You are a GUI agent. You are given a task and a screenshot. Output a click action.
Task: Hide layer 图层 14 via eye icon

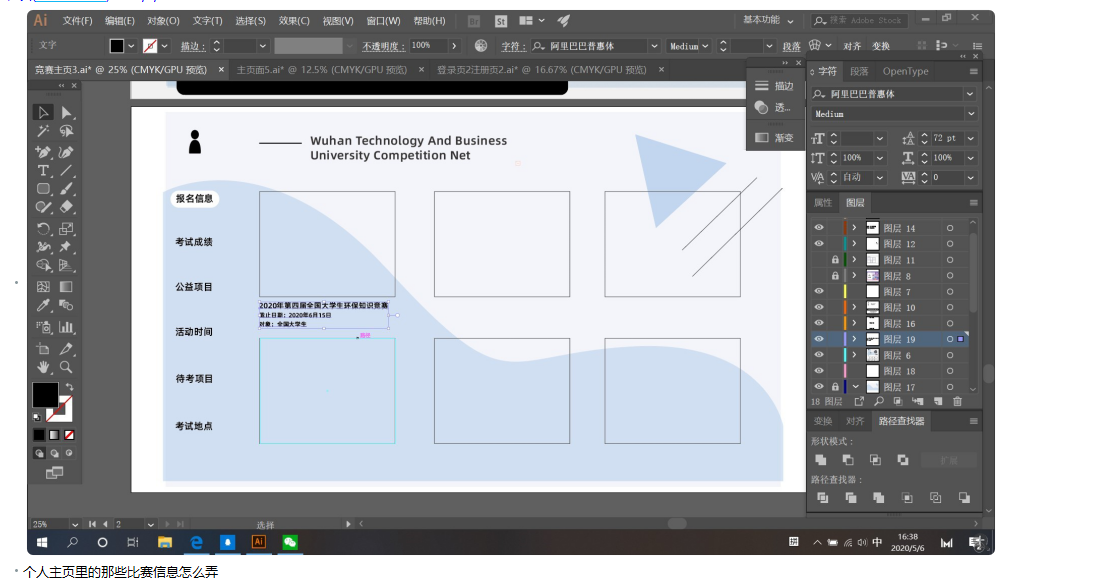tap(819, 228)
